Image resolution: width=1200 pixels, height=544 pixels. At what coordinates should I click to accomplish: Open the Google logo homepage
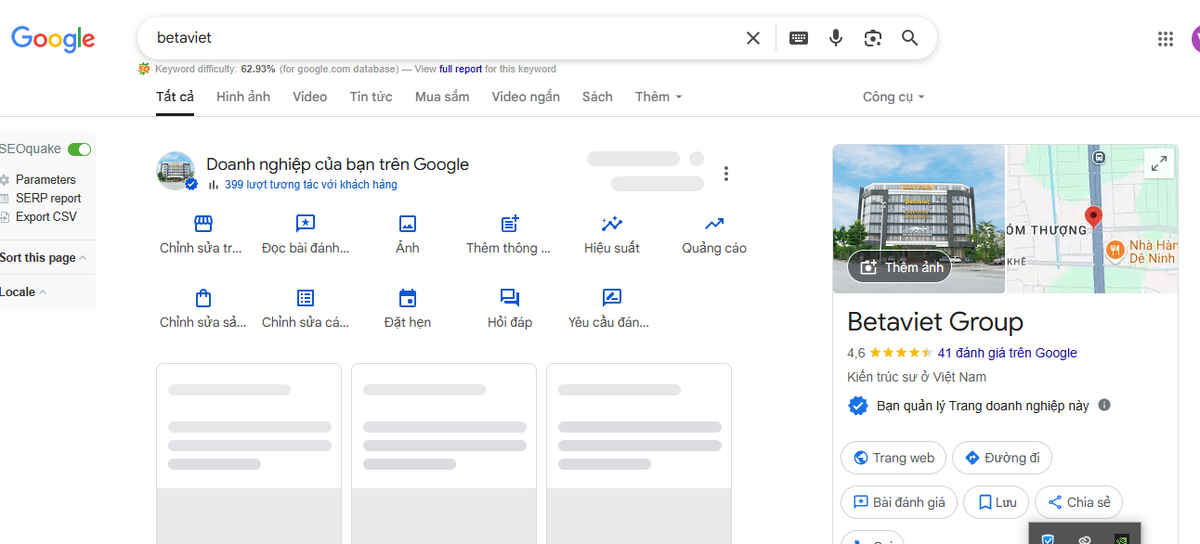(53, 39)
